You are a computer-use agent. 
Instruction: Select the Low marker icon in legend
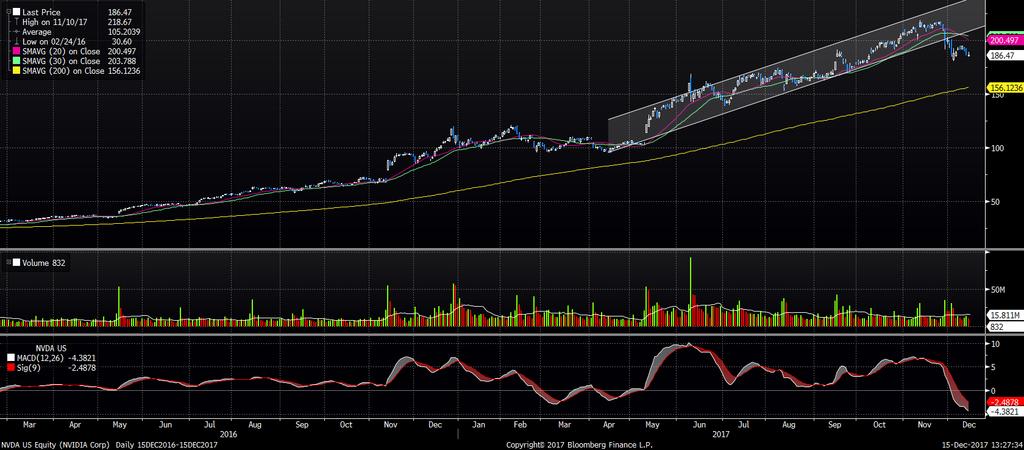(16, 42)
